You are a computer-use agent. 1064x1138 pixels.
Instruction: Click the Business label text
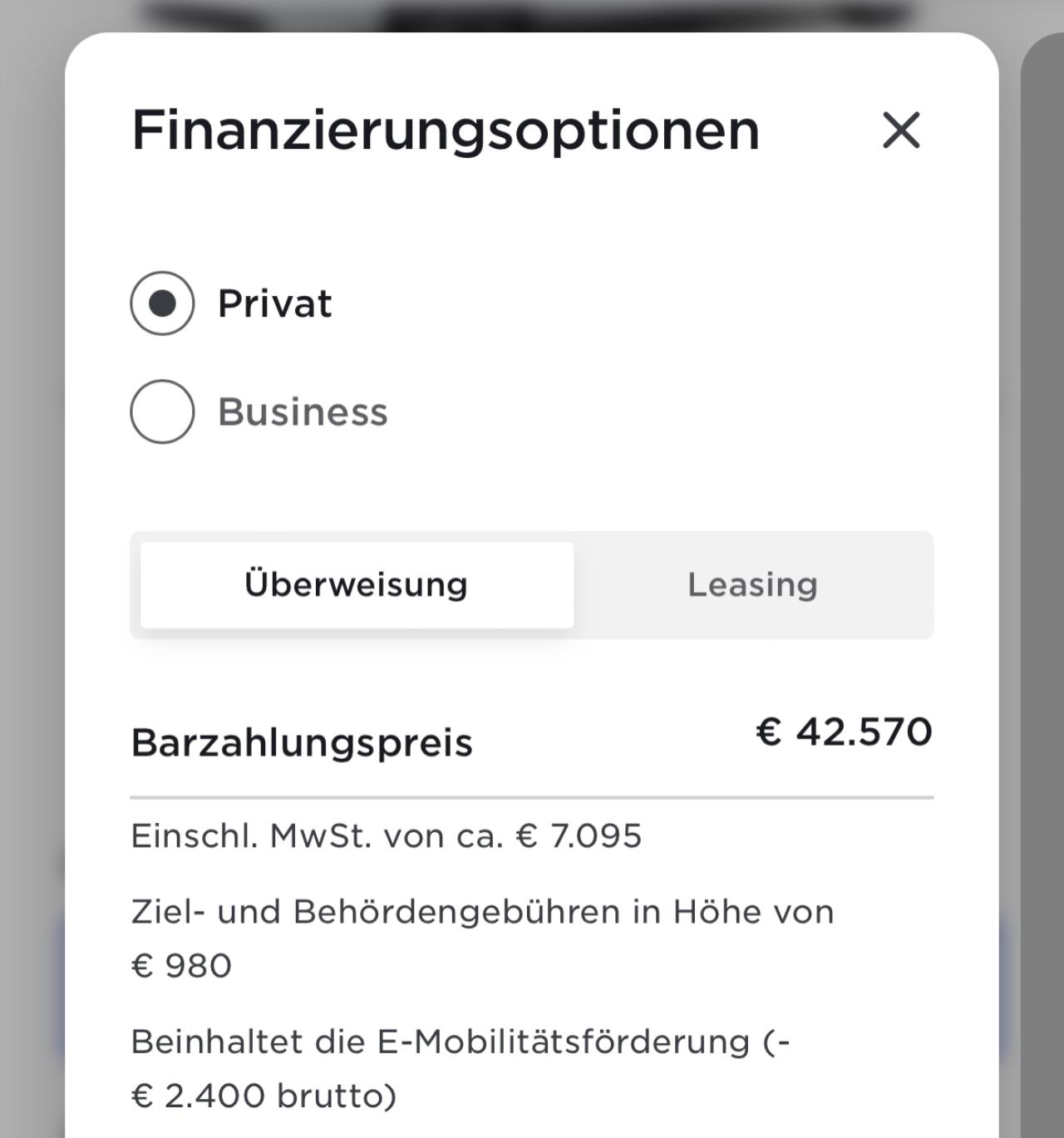[x=303, y=411]
